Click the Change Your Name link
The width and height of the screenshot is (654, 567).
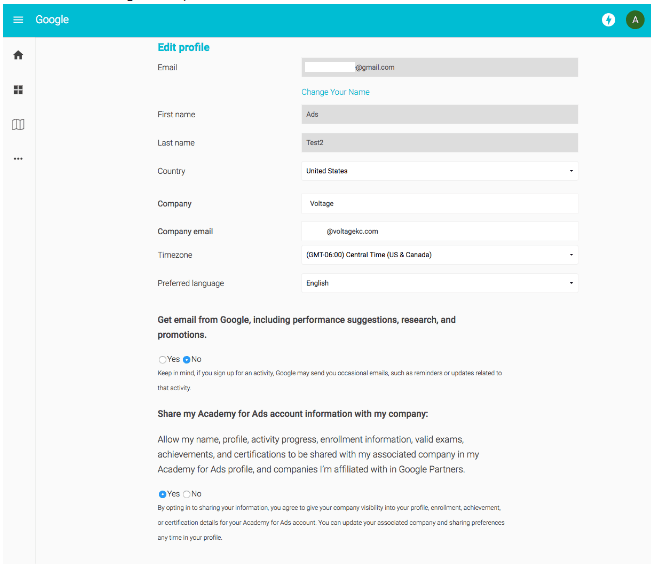[335, 92]
